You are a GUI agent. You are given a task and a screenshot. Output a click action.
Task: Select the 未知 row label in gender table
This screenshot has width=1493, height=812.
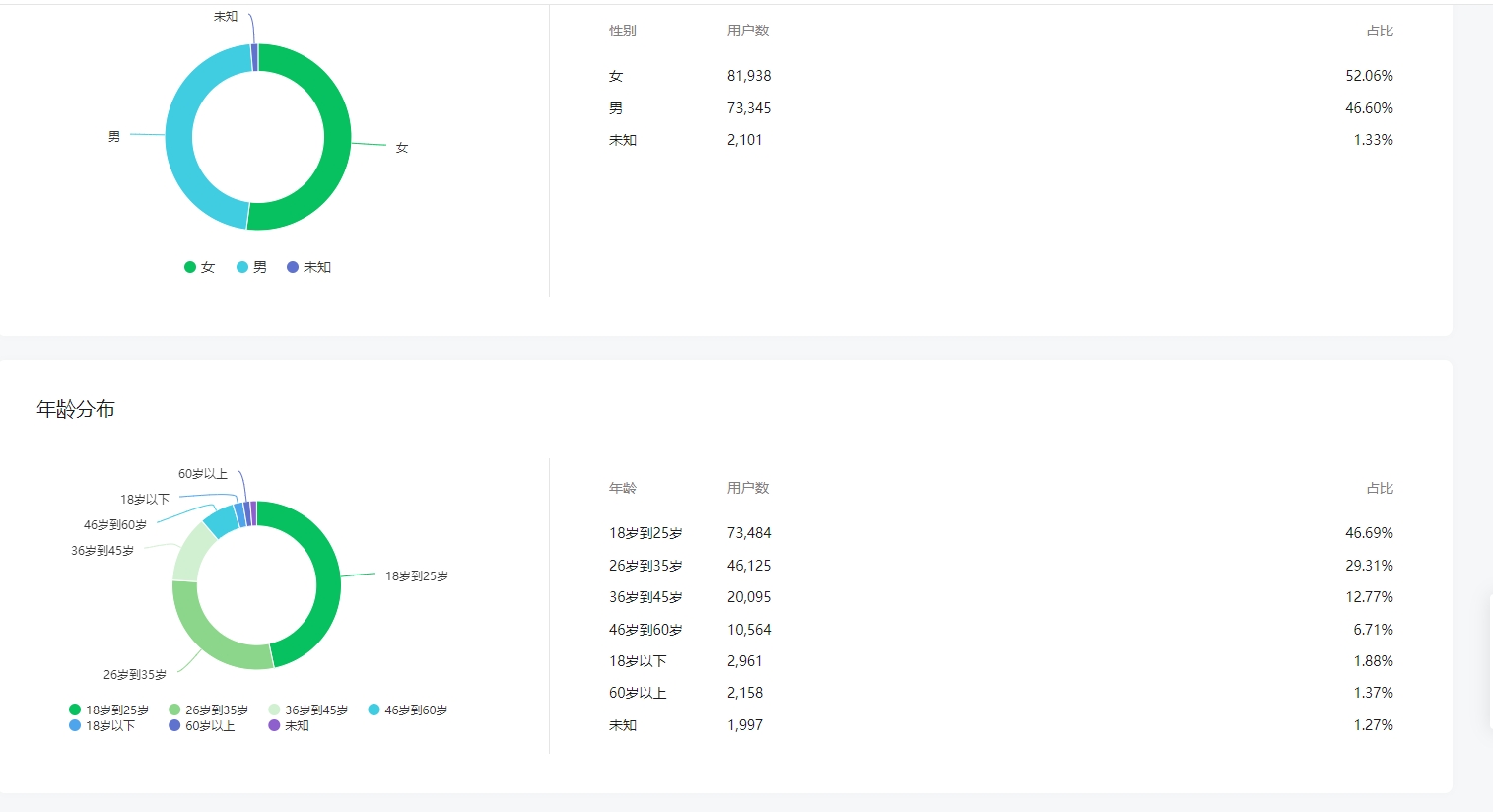pos(623,140)
